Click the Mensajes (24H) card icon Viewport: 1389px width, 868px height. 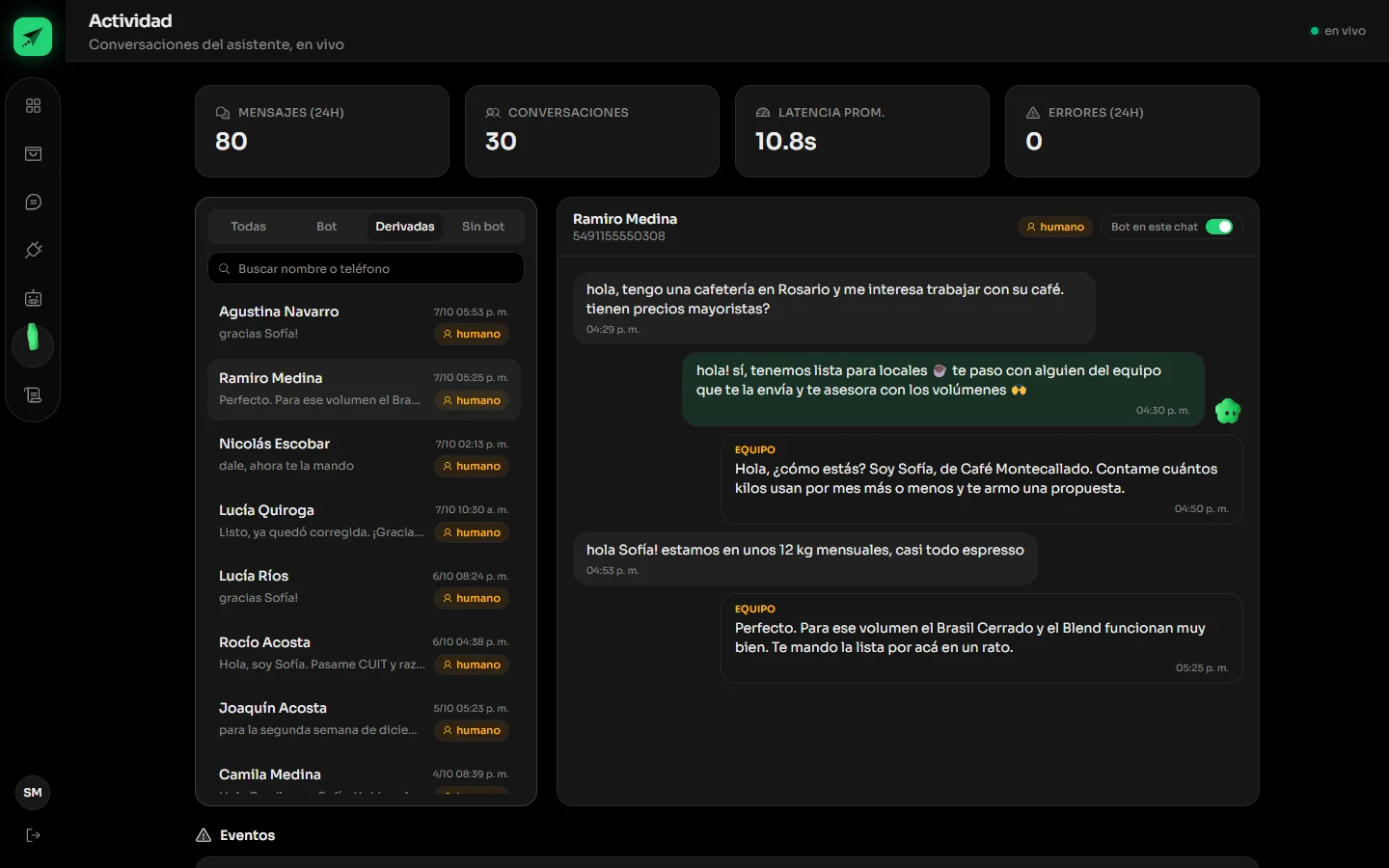point(223,113)
